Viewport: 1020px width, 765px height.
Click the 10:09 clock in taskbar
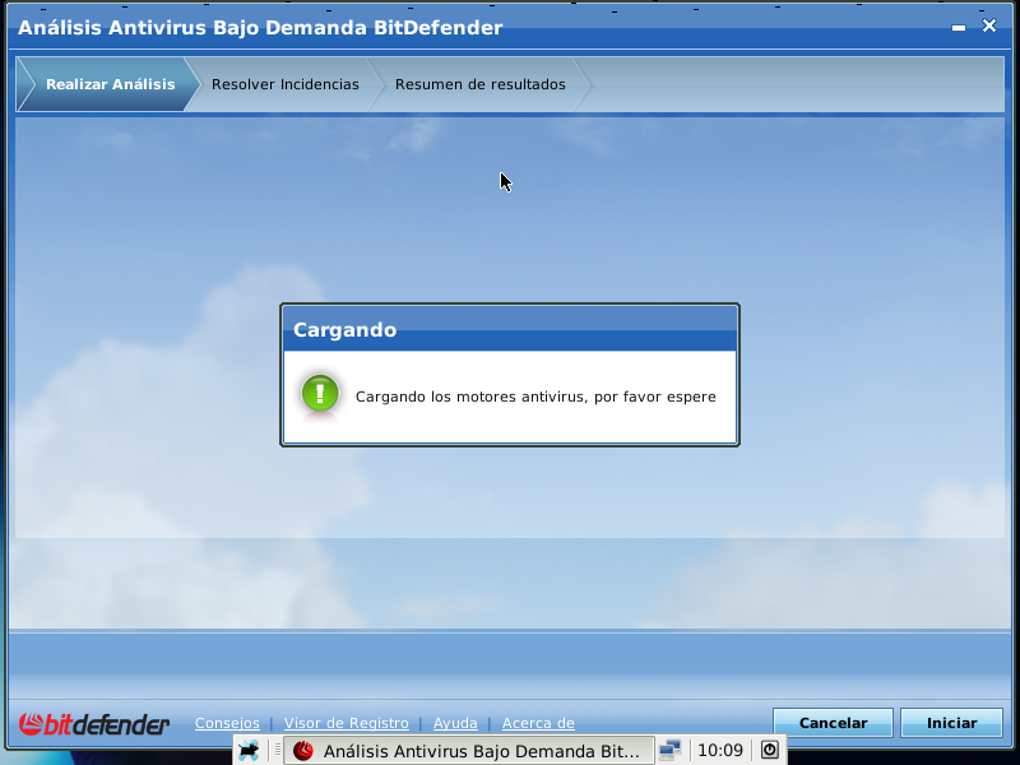click(x=719, y=750)
